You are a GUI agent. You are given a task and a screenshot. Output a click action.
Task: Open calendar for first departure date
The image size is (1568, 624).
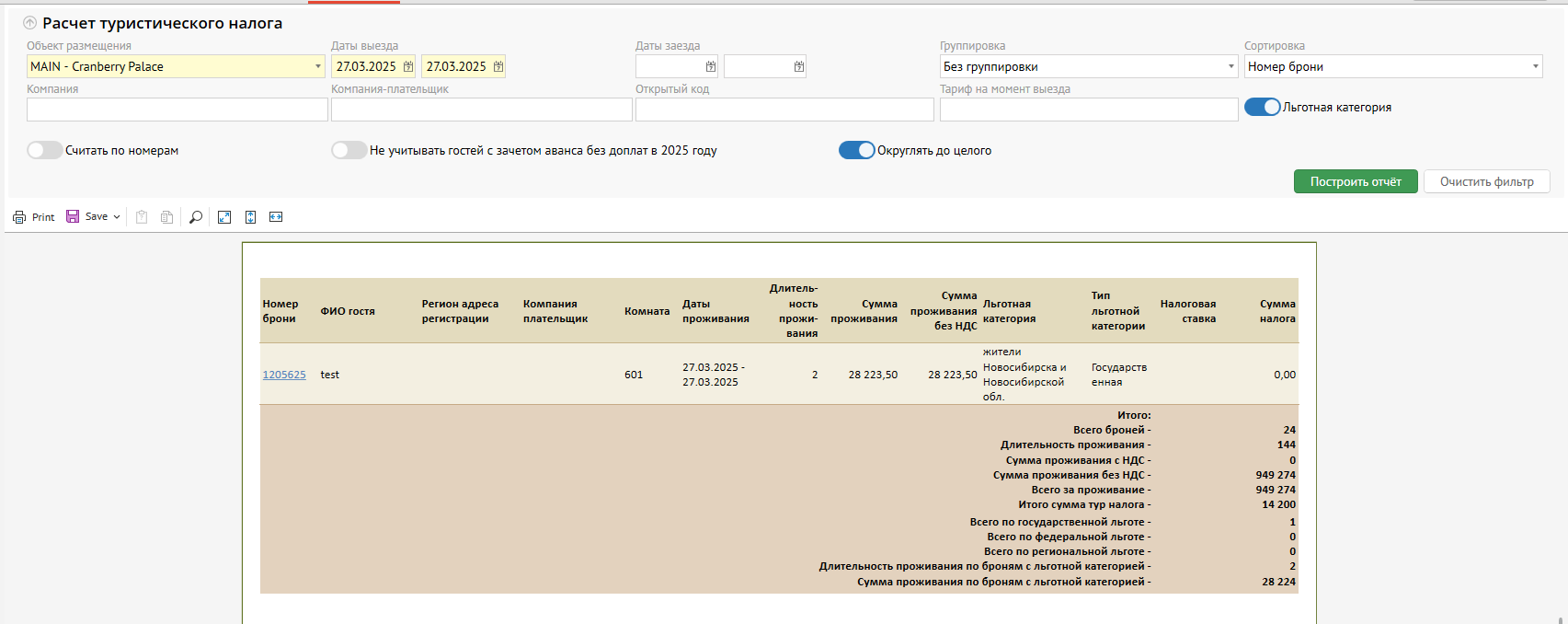click(408, 66)
